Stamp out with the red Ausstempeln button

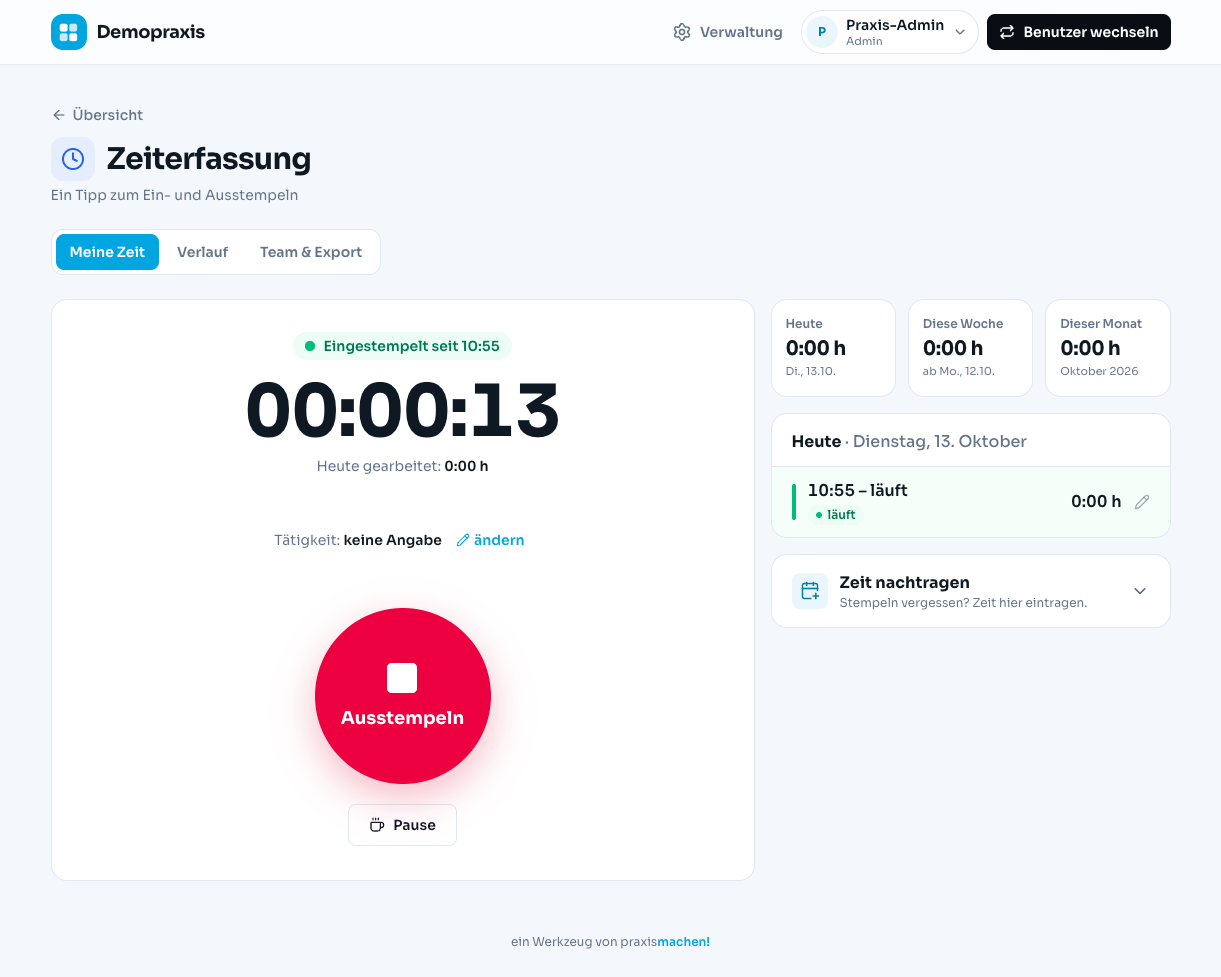(403, 696)
